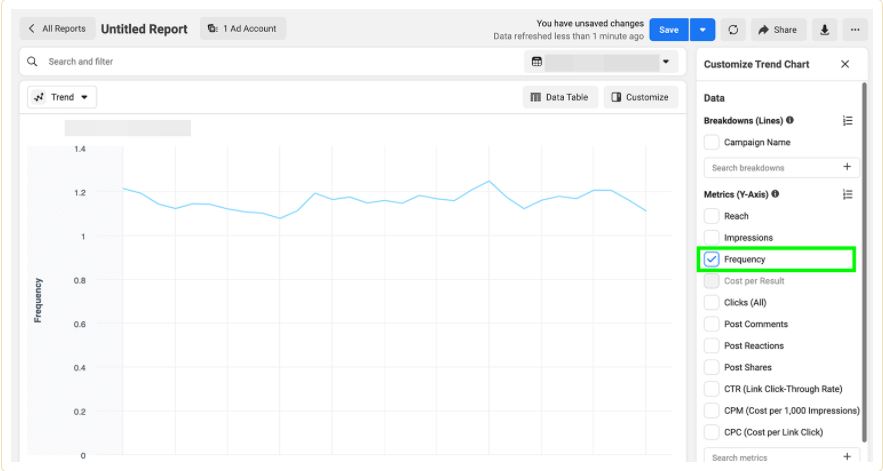Click the calendar date range icon
The width and height of the screenshot is (883, 471).
(x=537, y=62)
